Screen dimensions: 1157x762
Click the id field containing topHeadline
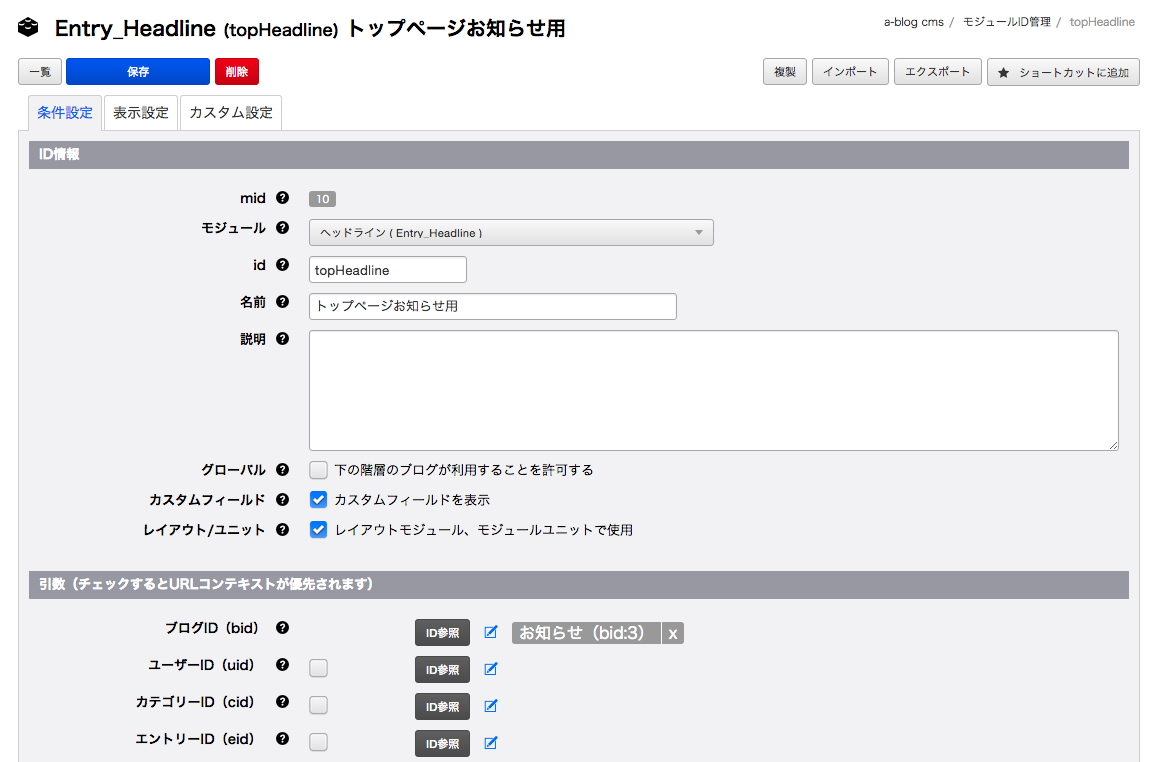(x=387, y=269)
